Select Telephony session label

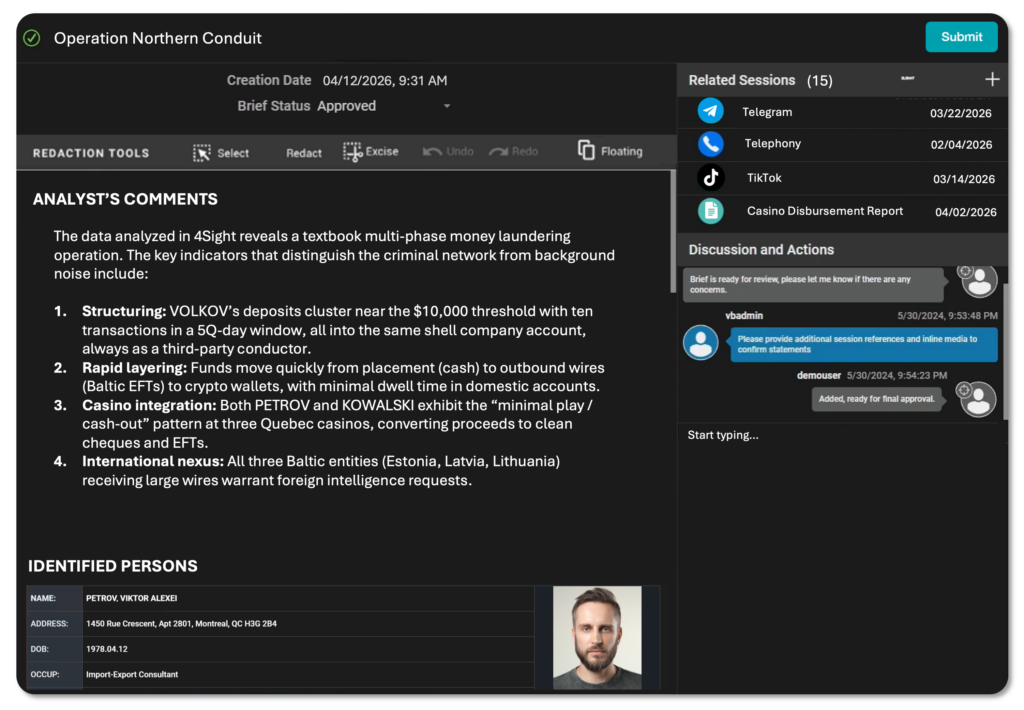point(773,143)
